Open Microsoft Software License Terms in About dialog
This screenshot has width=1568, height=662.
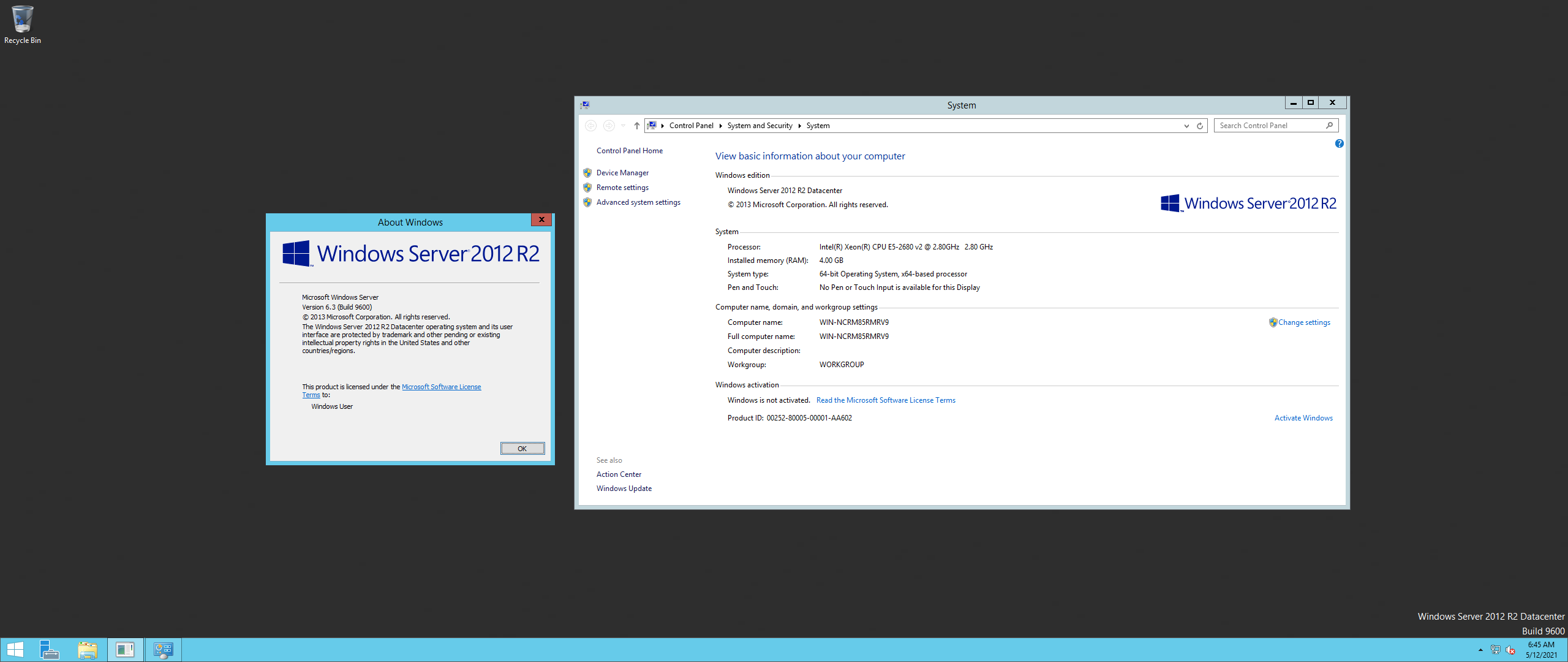pos(441,387)
